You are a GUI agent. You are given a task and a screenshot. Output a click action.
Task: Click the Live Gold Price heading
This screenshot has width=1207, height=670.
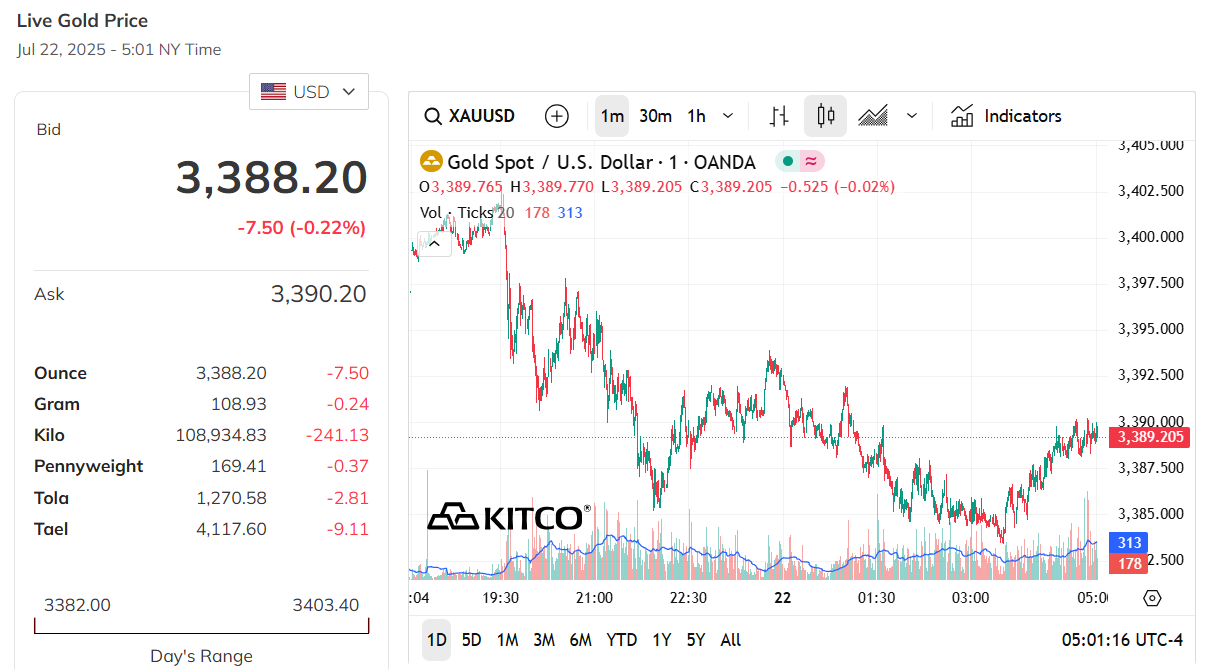(x=83, y=20)
